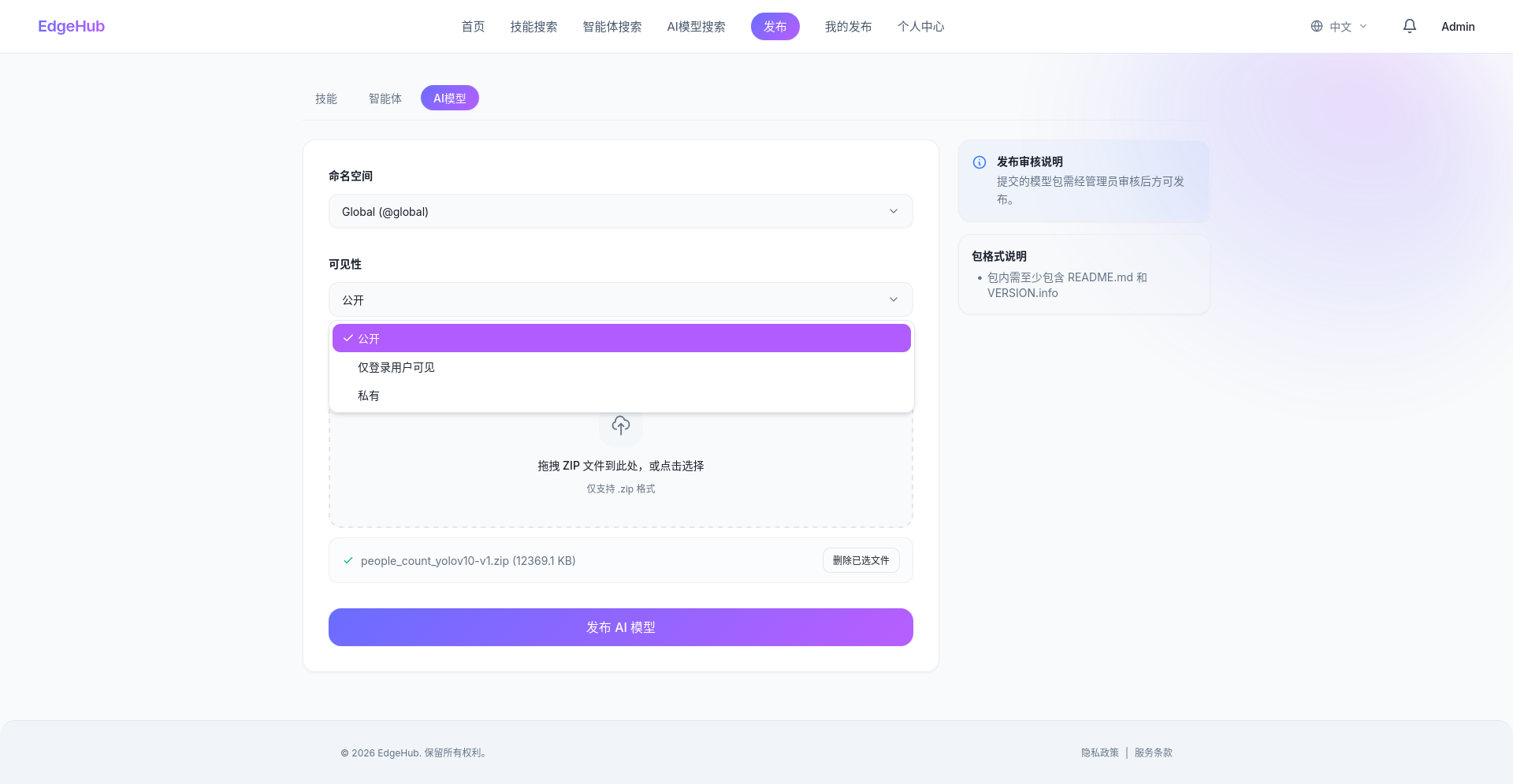1513x784 pixels.
Task: Open 技能搜索 in the navigation bar
Action: coord(533,27)
